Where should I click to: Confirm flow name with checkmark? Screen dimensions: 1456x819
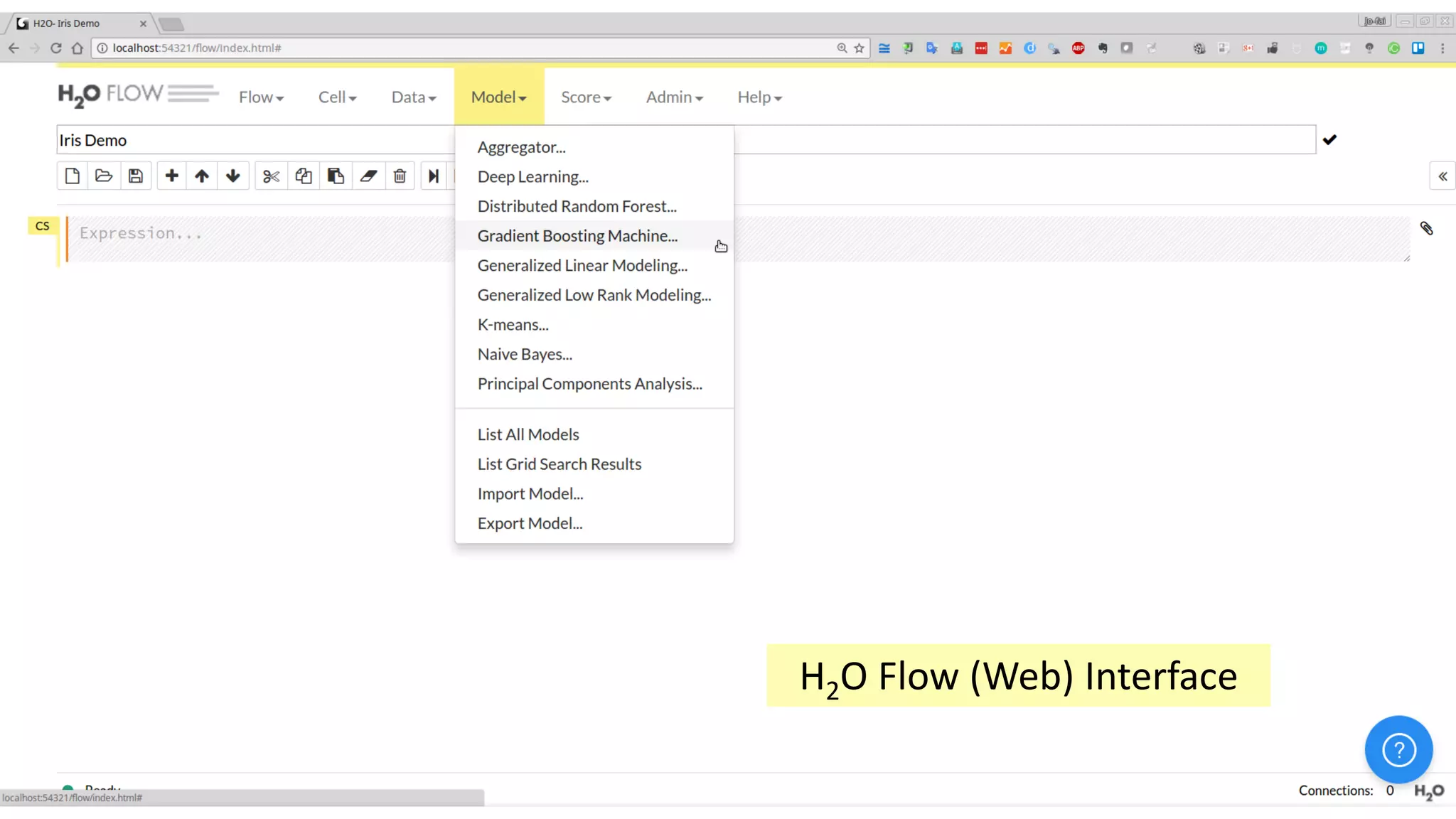pos(1329,139)
